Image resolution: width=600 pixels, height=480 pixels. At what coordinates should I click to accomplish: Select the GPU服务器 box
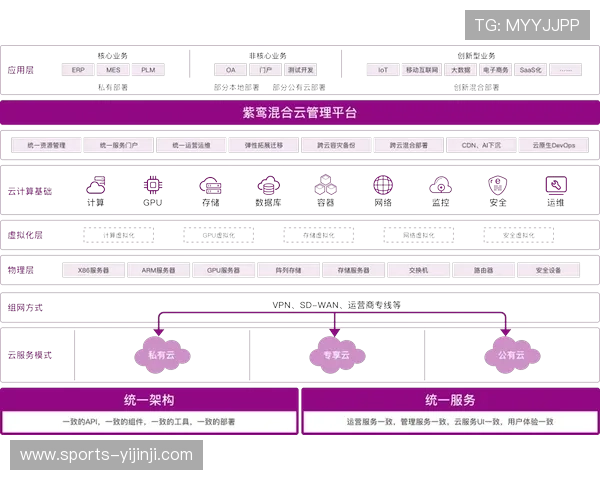coord(223,270)
